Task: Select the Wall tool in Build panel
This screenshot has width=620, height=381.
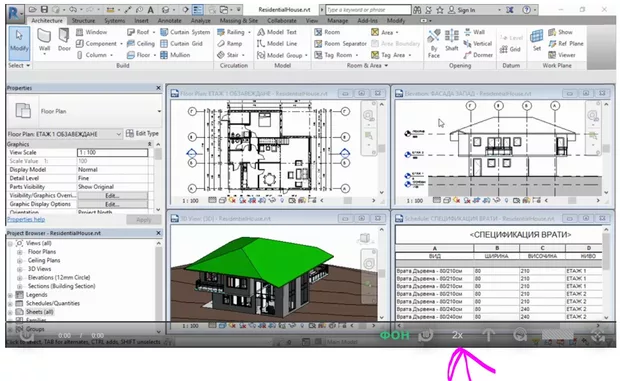Action: click(44, 40)
